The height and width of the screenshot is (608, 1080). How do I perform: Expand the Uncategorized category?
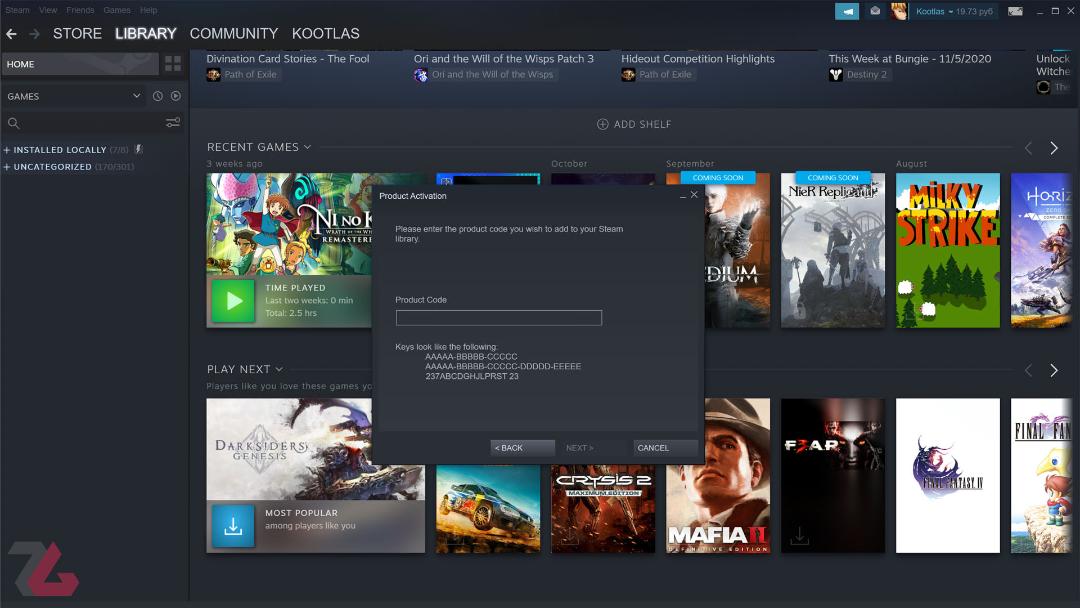coord(7,167)
